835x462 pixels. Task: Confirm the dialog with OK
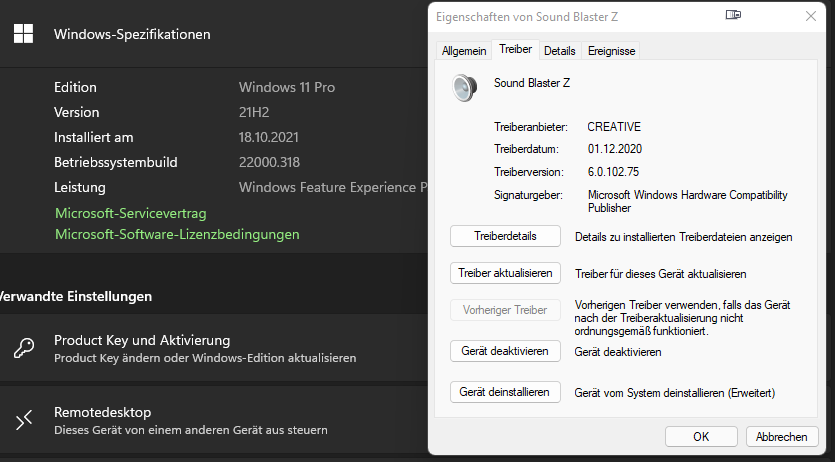(701, 437)
